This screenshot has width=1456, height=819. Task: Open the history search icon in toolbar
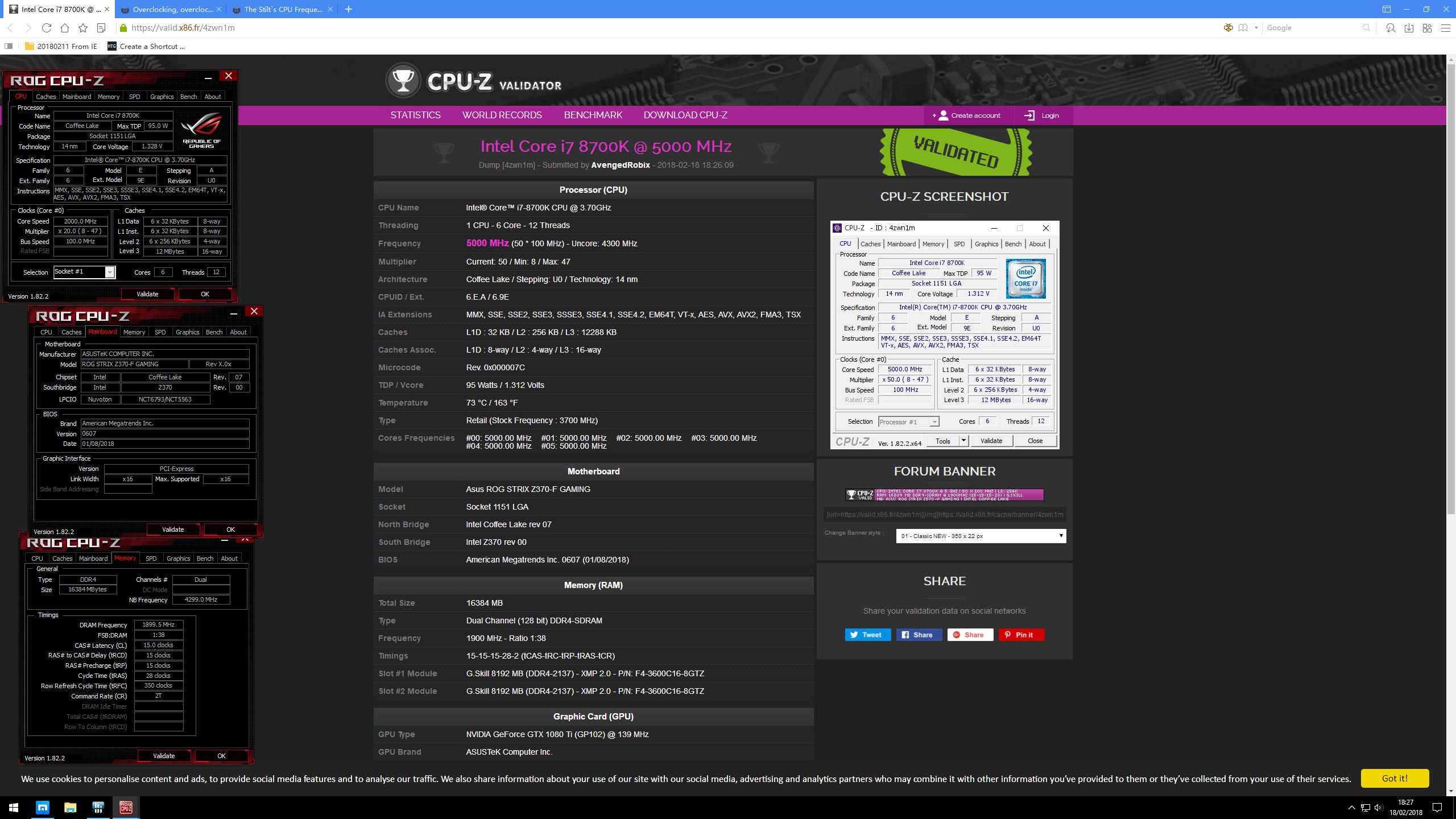[1391, 28]
